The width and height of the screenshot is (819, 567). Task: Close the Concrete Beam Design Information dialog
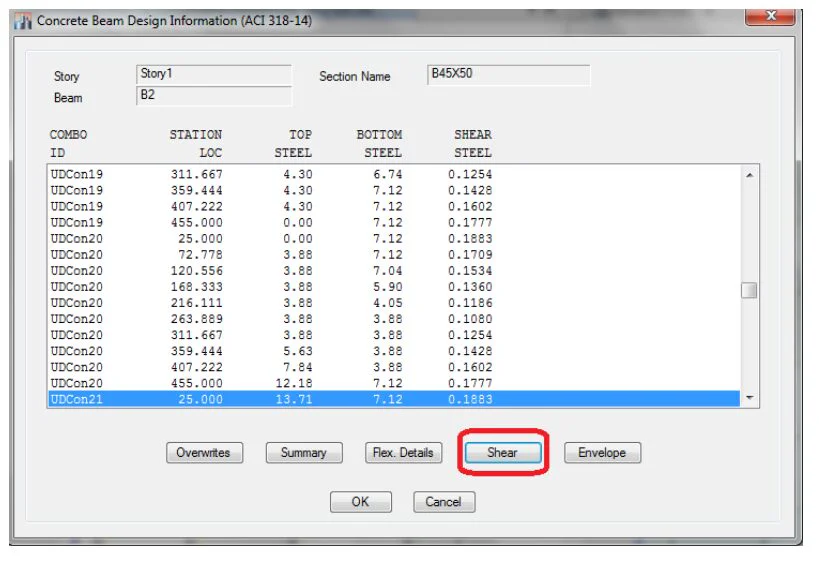pyautogui.click(x=770, y=16)
